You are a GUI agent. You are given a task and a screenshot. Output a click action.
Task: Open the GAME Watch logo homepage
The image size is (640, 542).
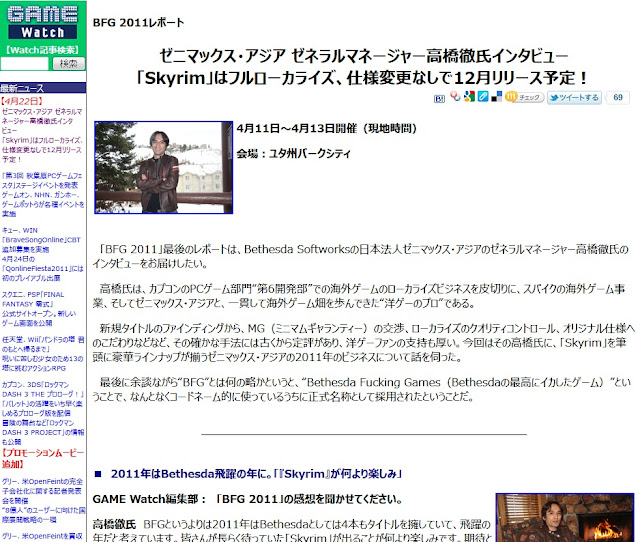click(42, 22)
